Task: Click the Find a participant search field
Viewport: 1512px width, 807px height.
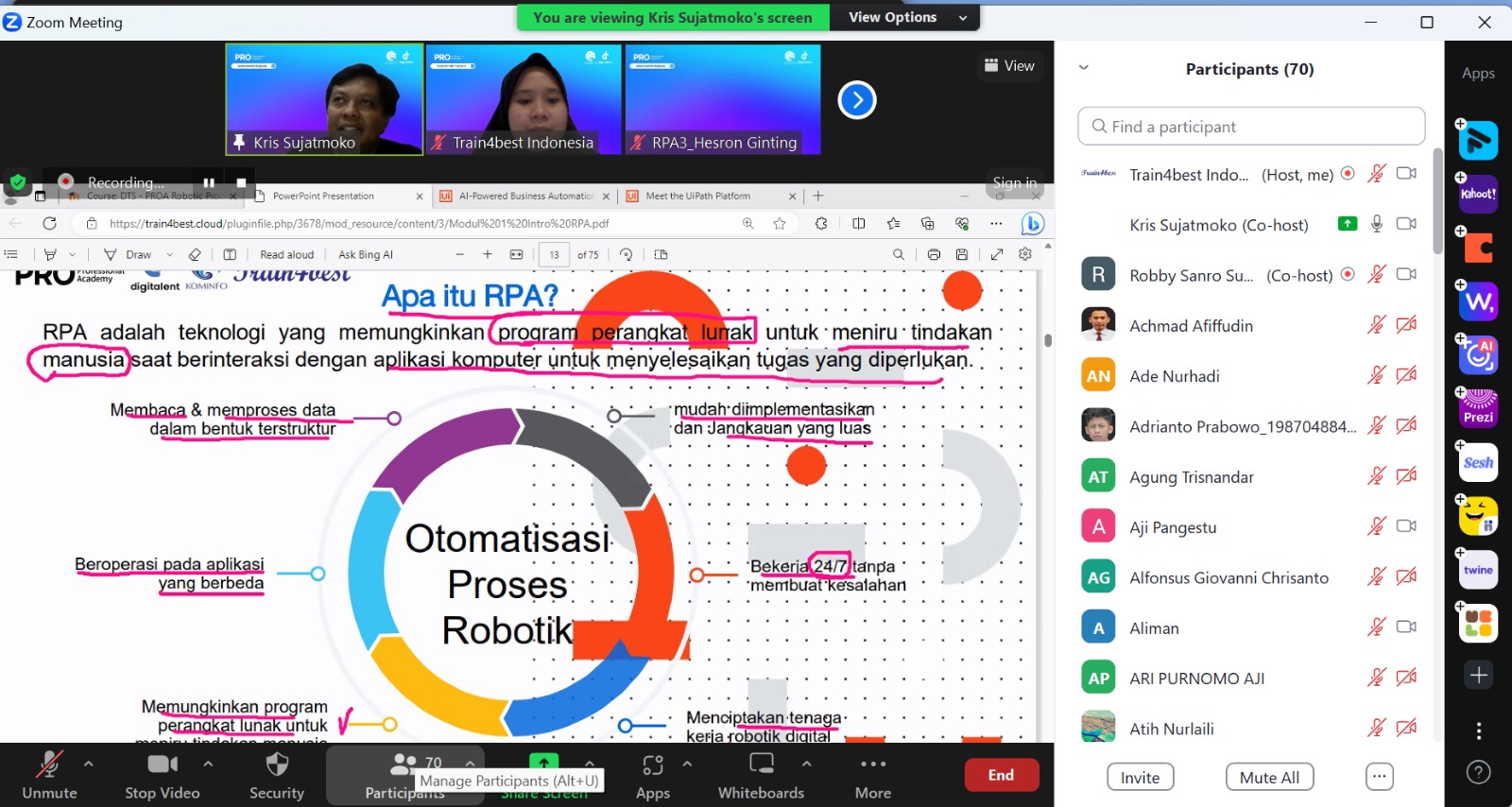Action: pyautogui.click(x=1251, y=126)
